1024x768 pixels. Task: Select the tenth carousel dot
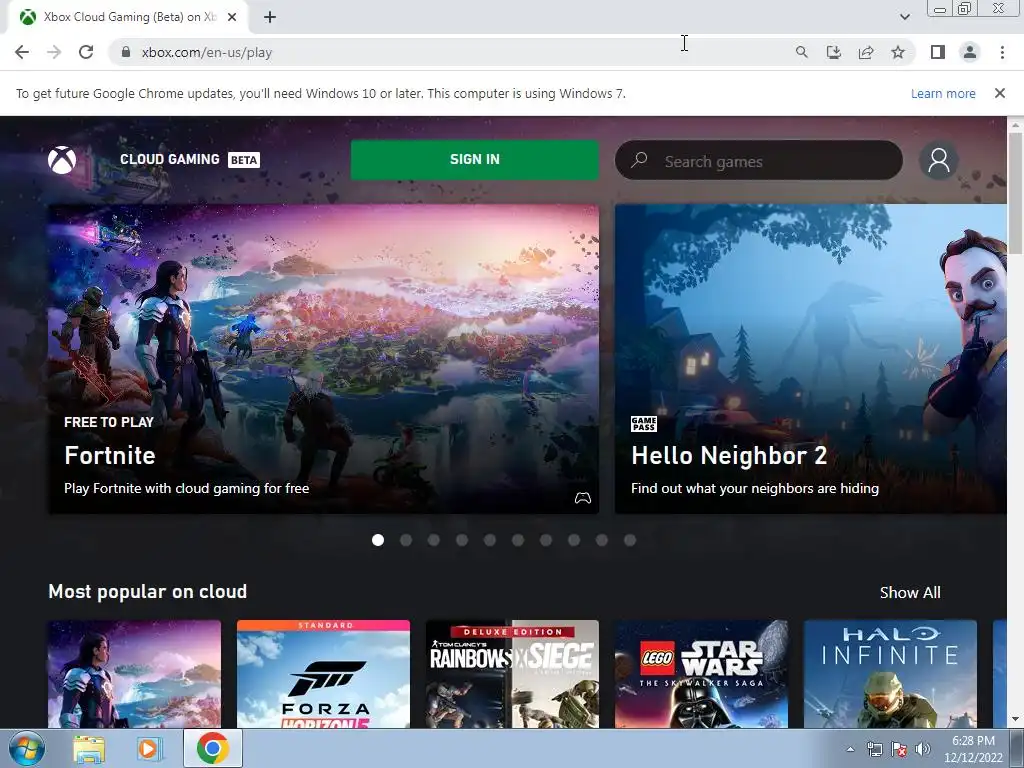(630, 540)
